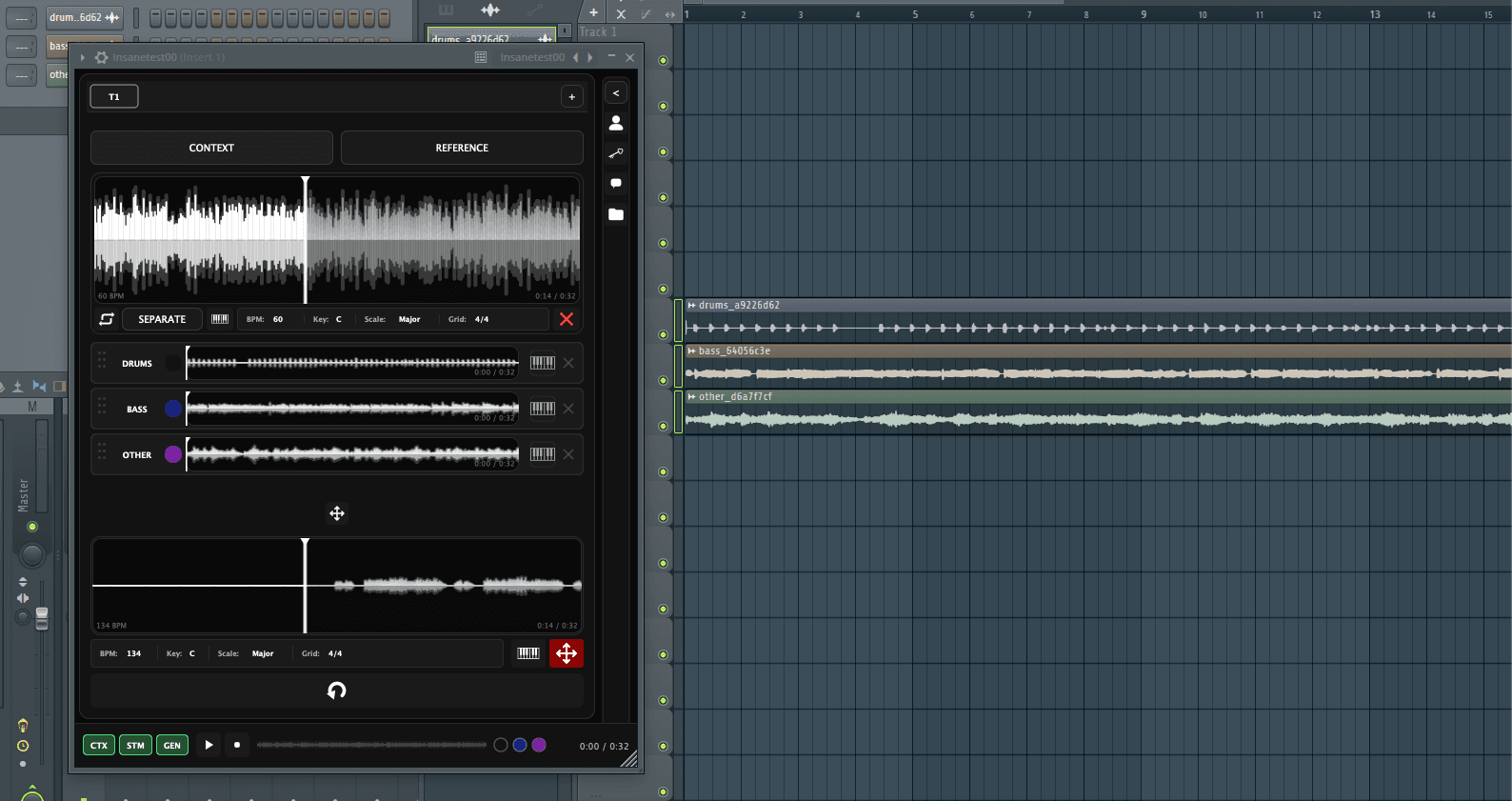Open plugin settings gear next to Insanetest00
The height and width of the screenshot is (801, 1512).
coord(102,57)
